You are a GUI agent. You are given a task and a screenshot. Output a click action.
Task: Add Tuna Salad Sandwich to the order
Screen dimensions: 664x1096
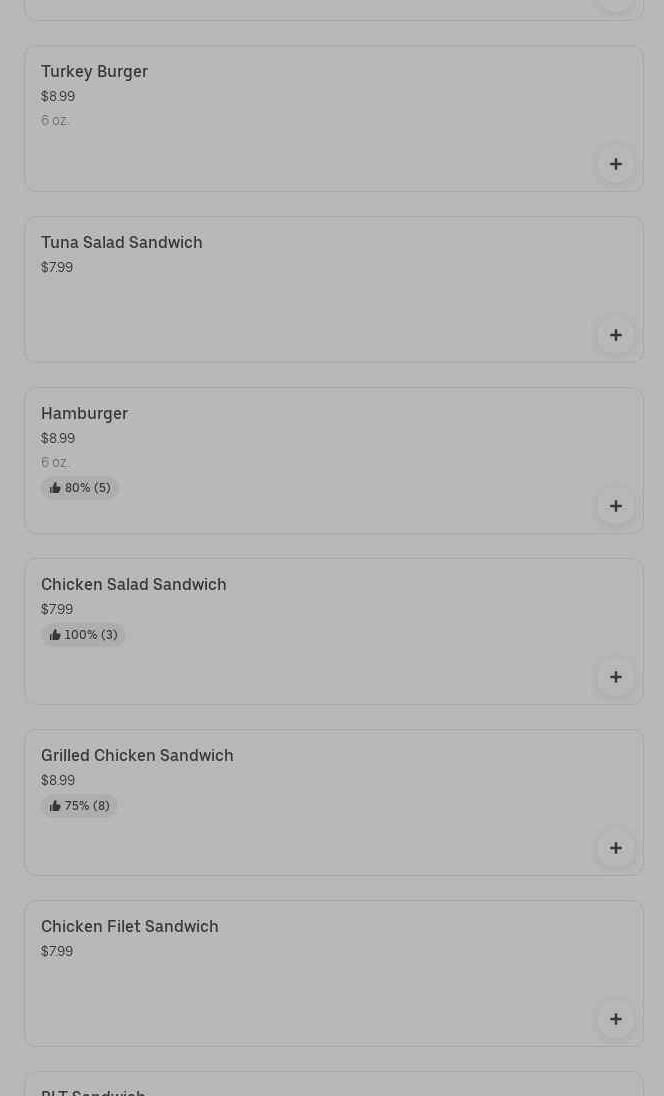[x=615, y=335]
